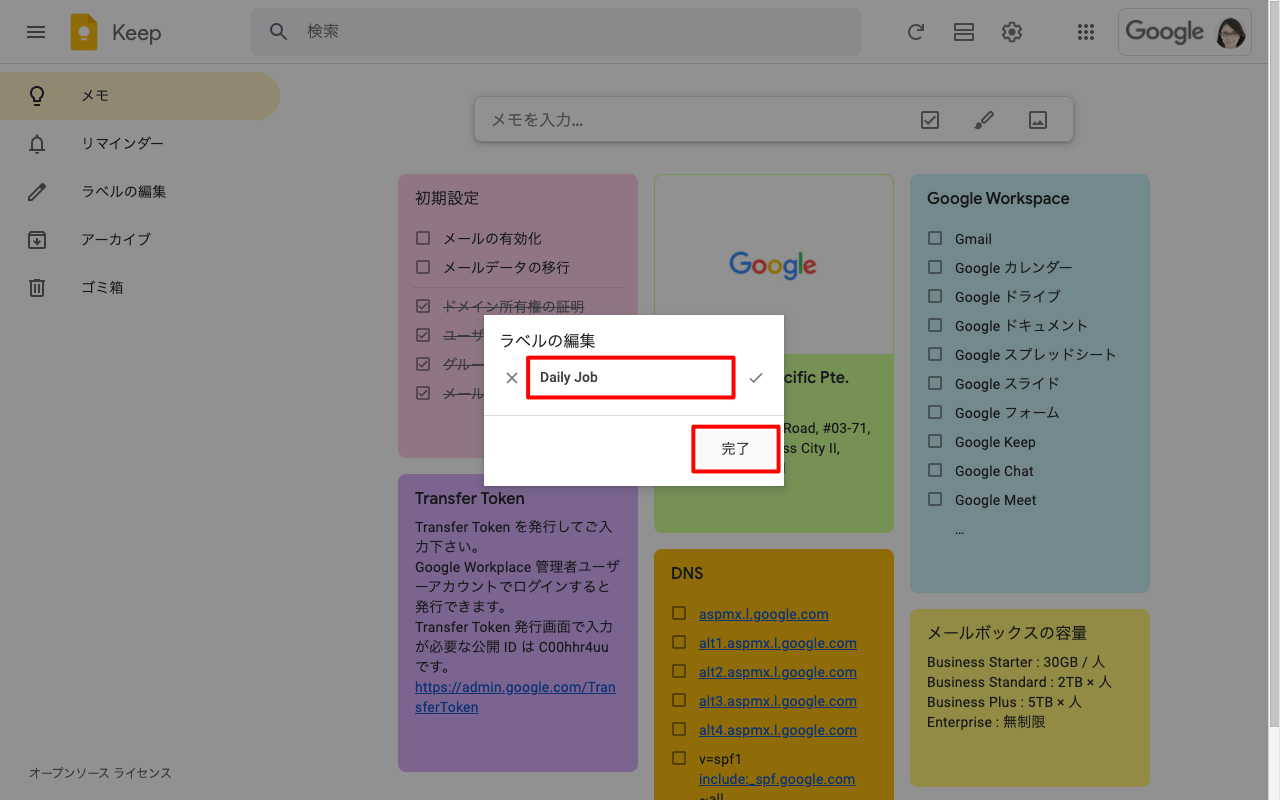The height and width of the screenshot is (800, 1280).
Task: Open ゴミ箱 in the sidebar
Action: (140, 288)
